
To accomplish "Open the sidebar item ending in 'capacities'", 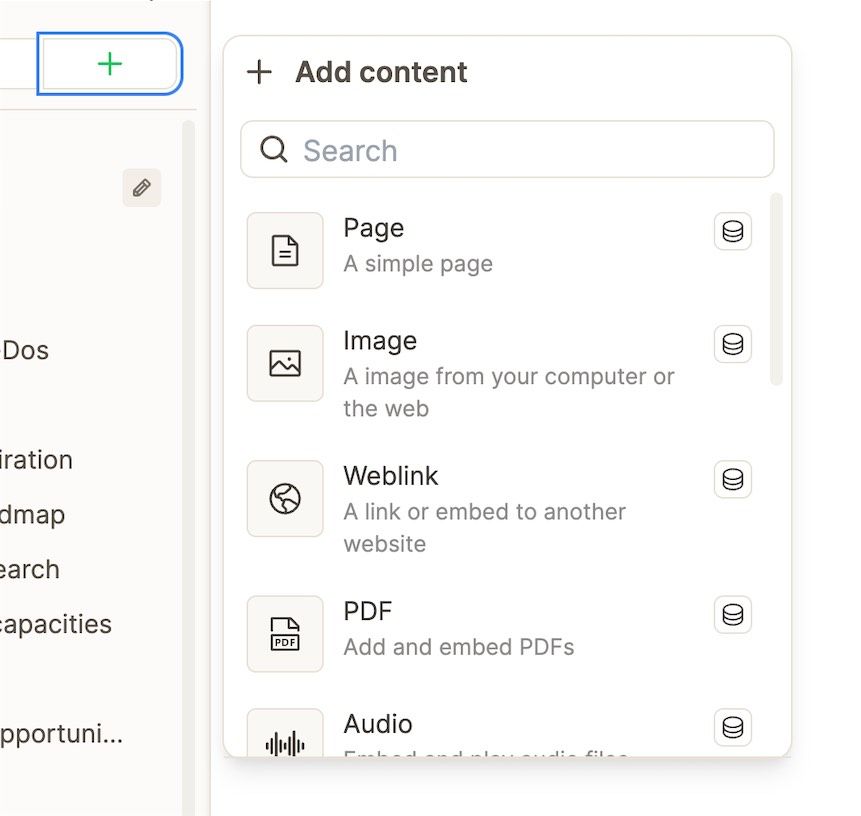I will (56, 624).
